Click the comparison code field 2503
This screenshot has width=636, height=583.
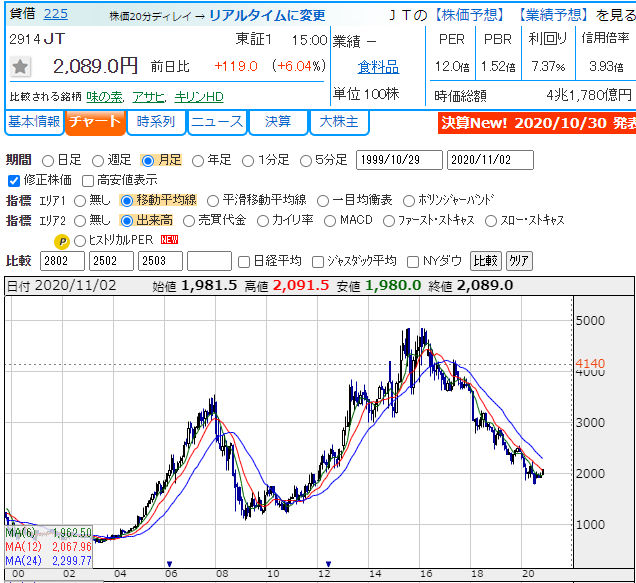coord(160,261)
